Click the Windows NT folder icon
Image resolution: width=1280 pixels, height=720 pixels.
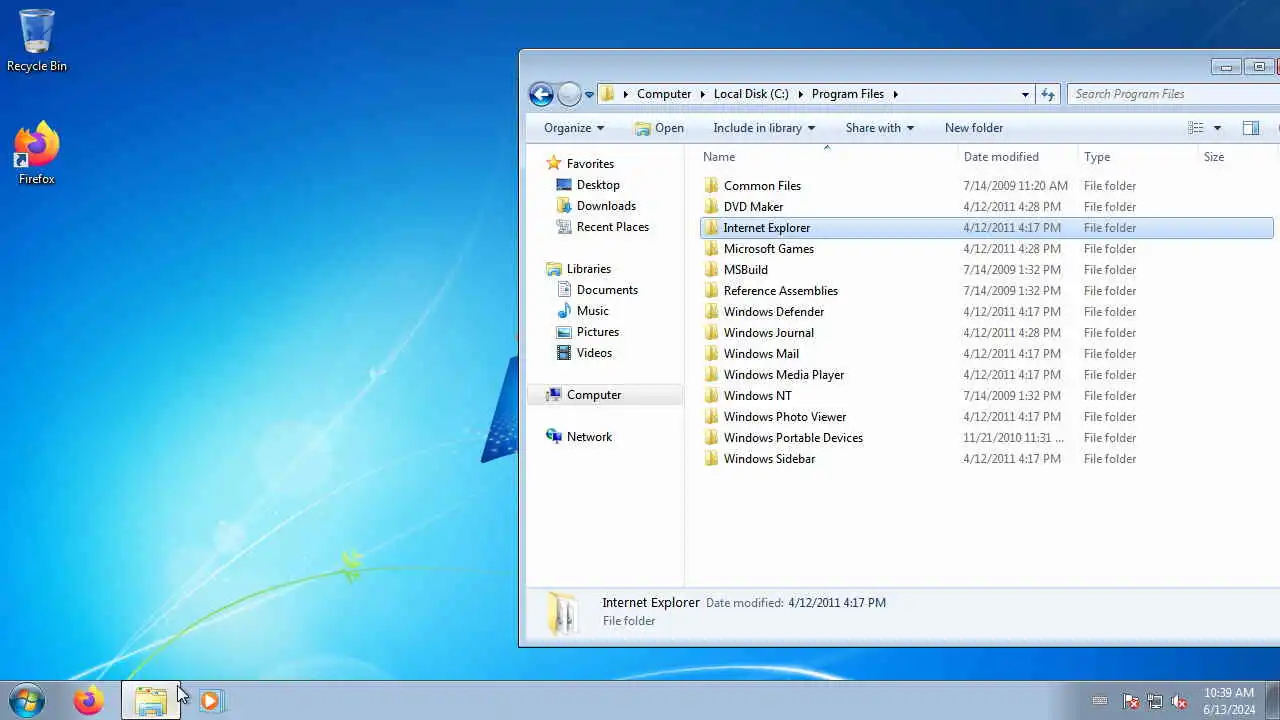(711, 396)
